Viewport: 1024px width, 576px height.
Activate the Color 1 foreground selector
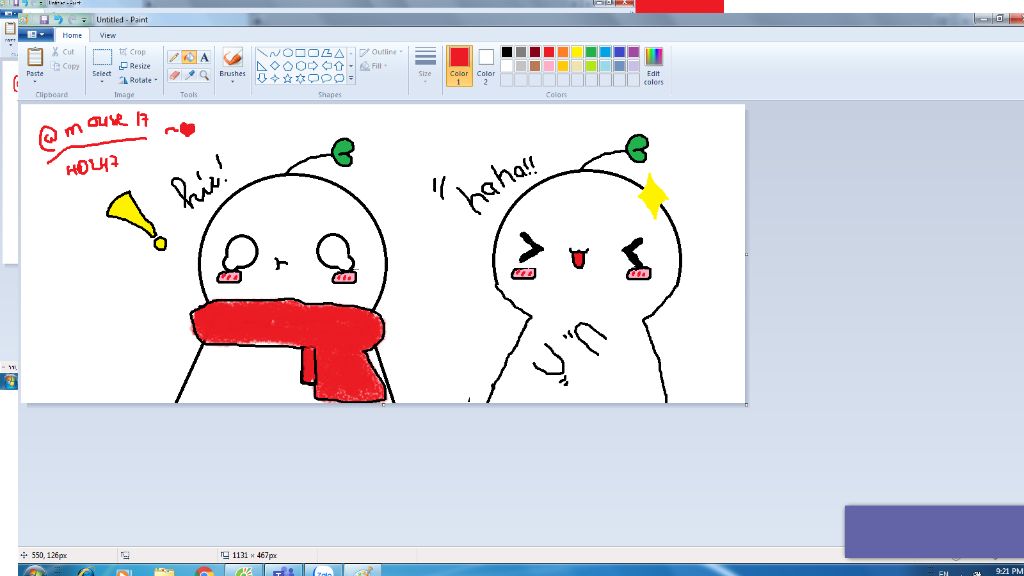pos(458,66)
